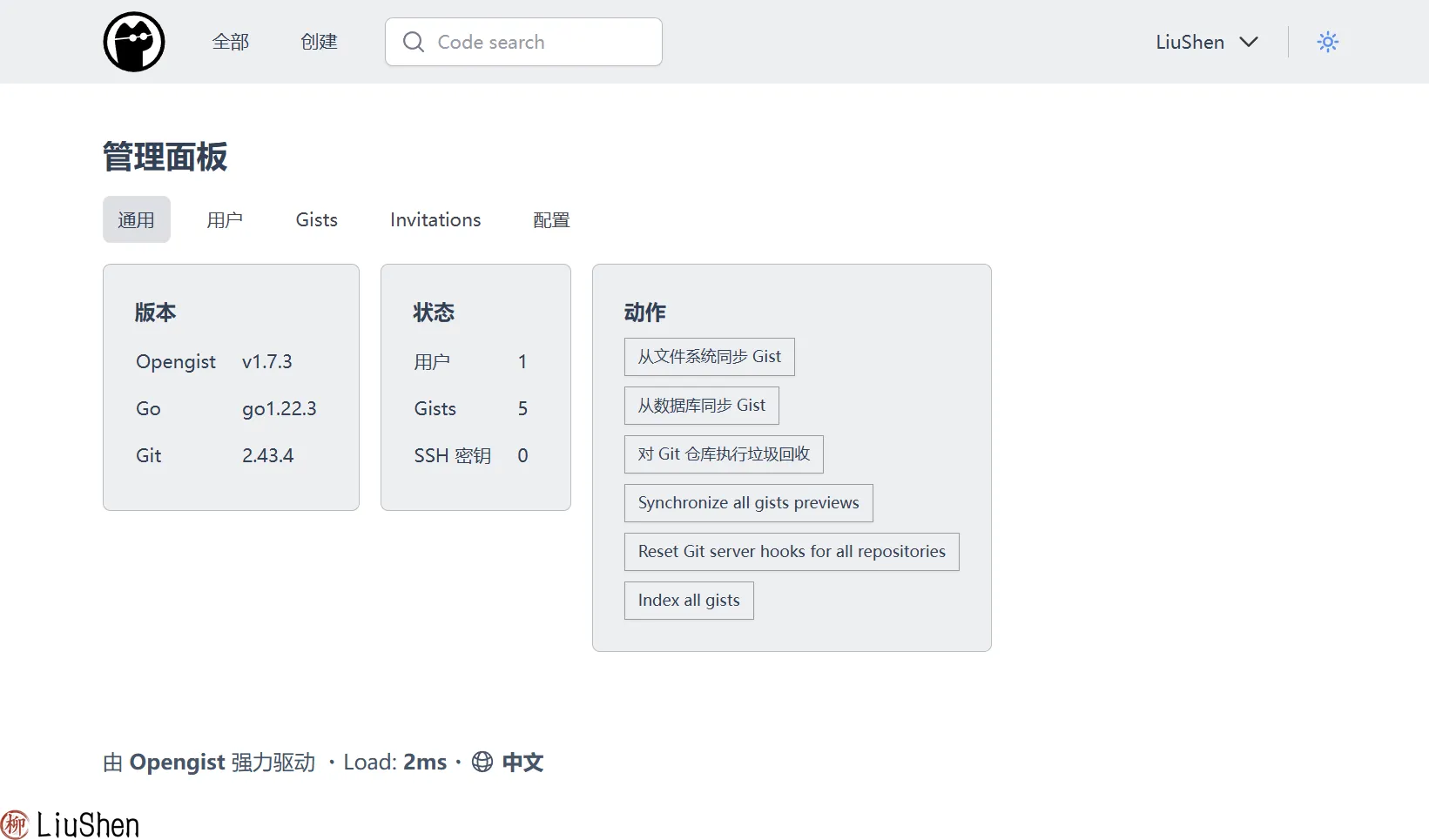Click Synchronize all gists previews
This screenshot has width=1429, height=840.
click(748, 503)
